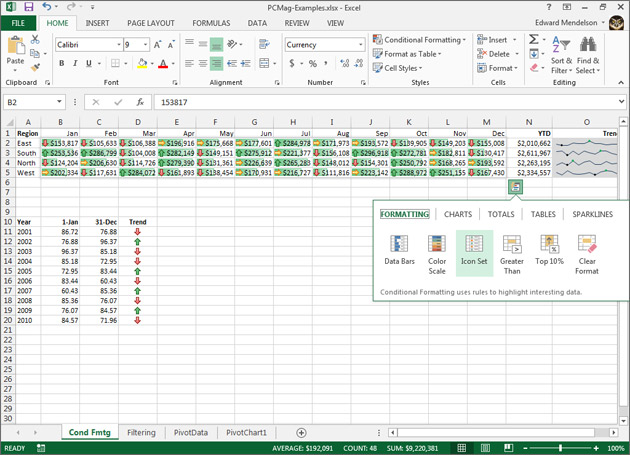630x455 pixels.
Task: Apply Comma Style number format
Action: tap(326, 64)
